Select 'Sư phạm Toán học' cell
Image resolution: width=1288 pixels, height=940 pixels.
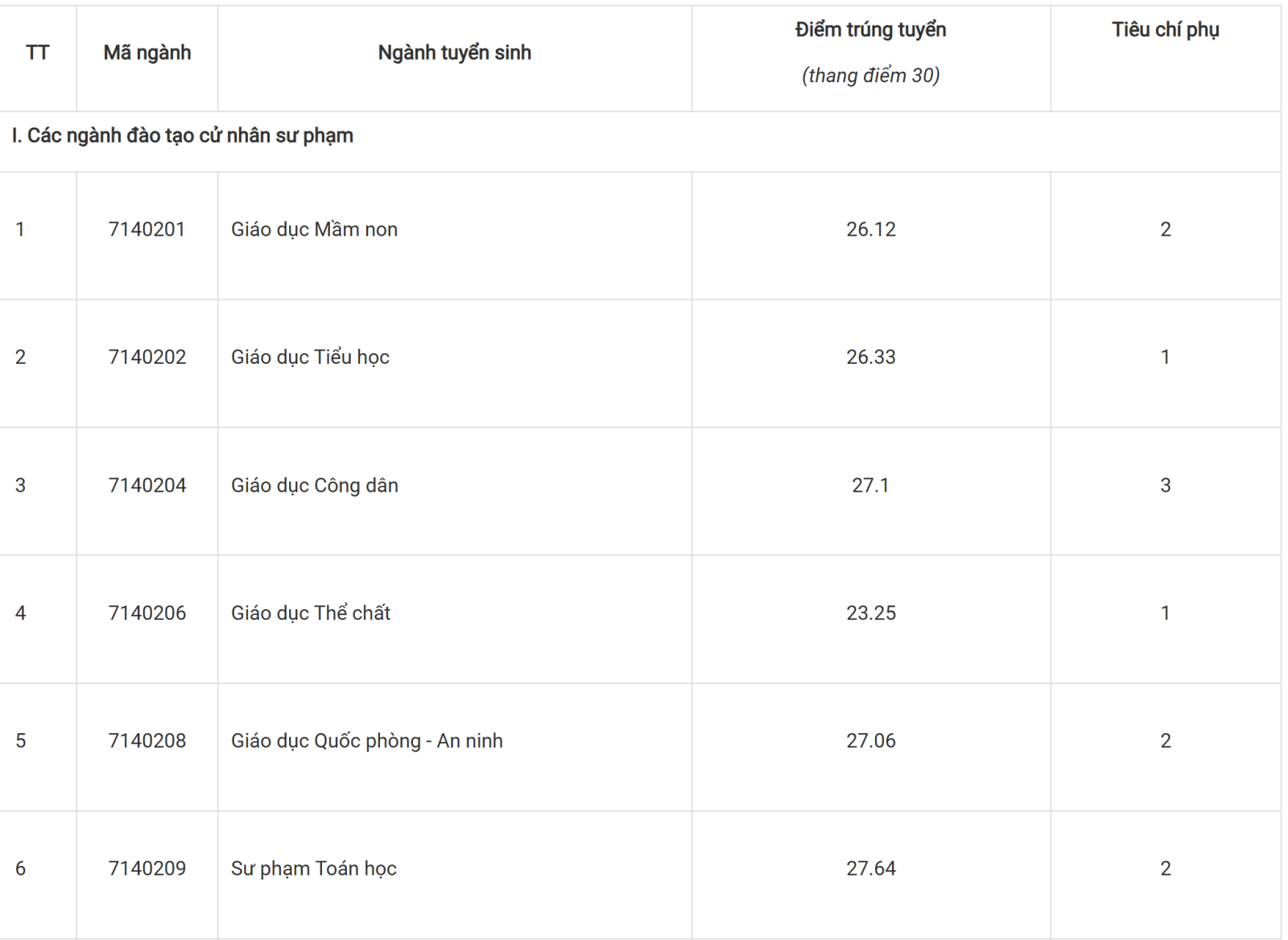pos(314,868)
